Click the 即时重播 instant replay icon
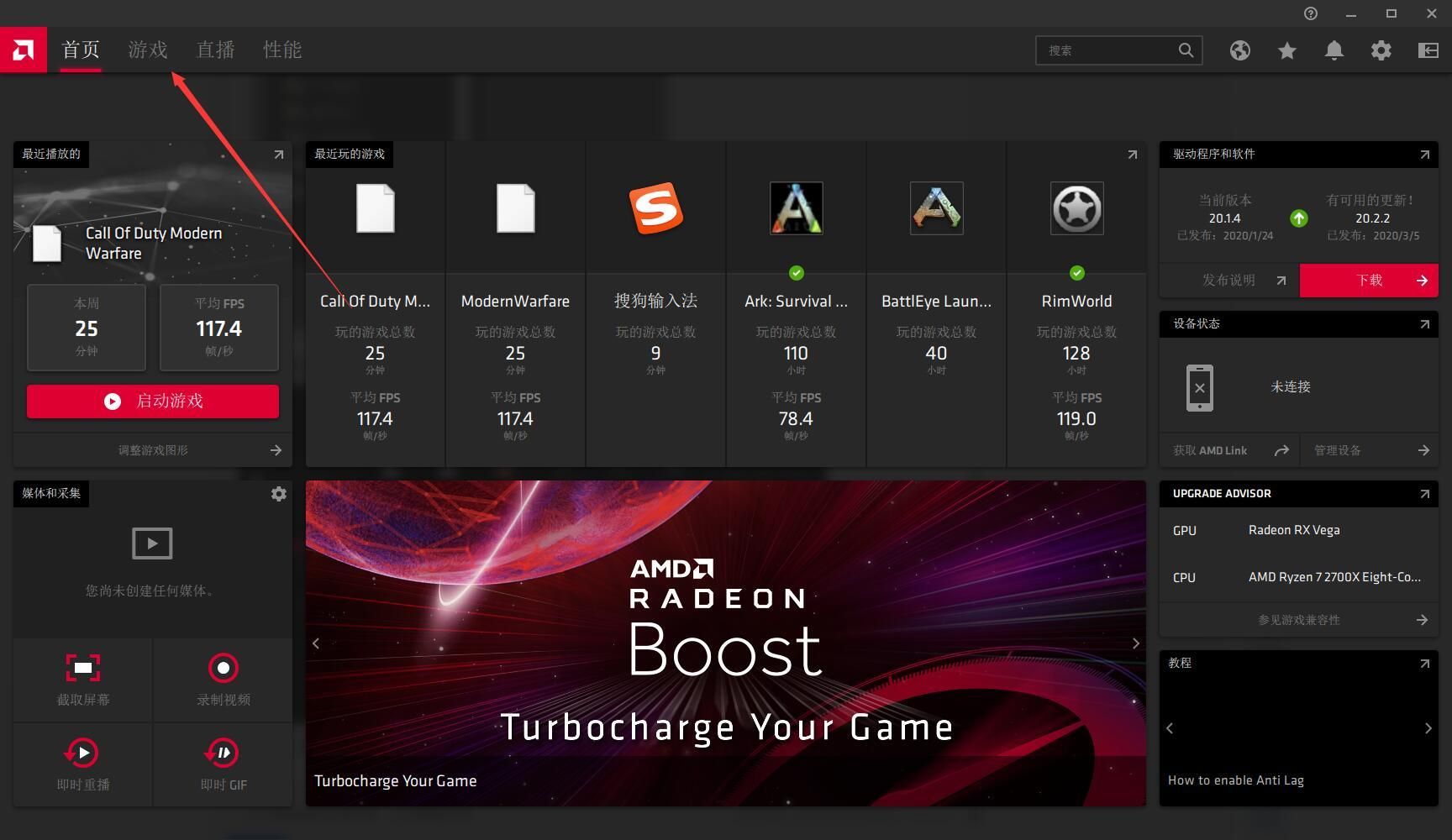The image size is (1452, 840). (82, 753)
